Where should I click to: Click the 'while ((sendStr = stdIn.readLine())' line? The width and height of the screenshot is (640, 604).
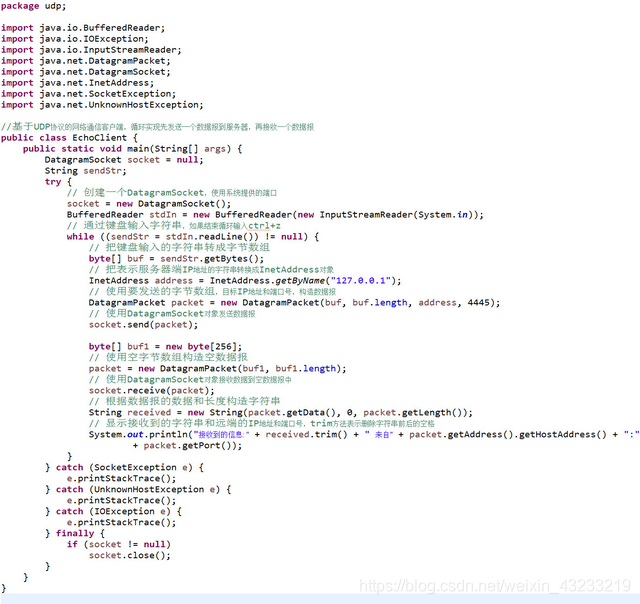coord(193,237)
